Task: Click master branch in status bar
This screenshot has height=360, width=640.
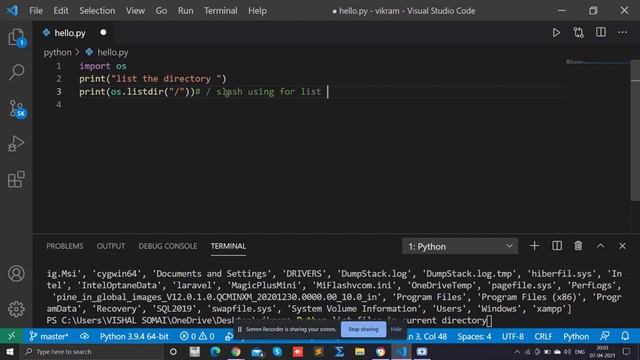Action: [49, 336]
